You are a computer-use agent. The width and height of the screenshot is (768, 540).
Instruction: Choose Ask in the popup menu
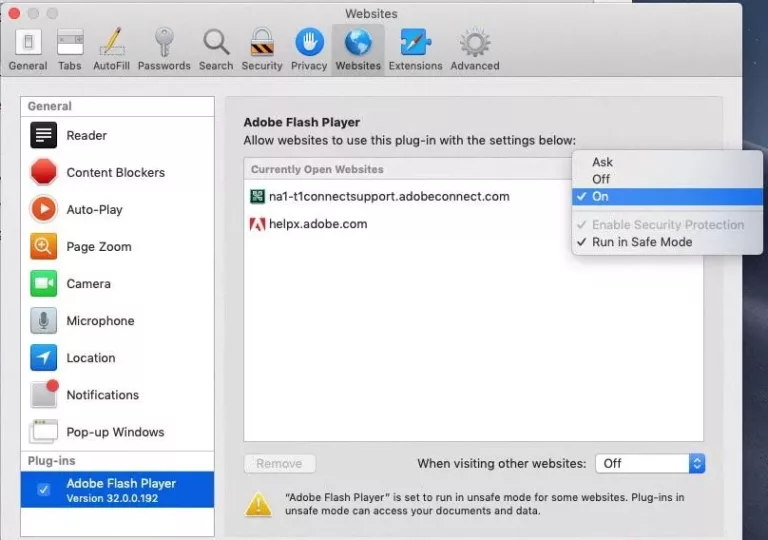667,162
